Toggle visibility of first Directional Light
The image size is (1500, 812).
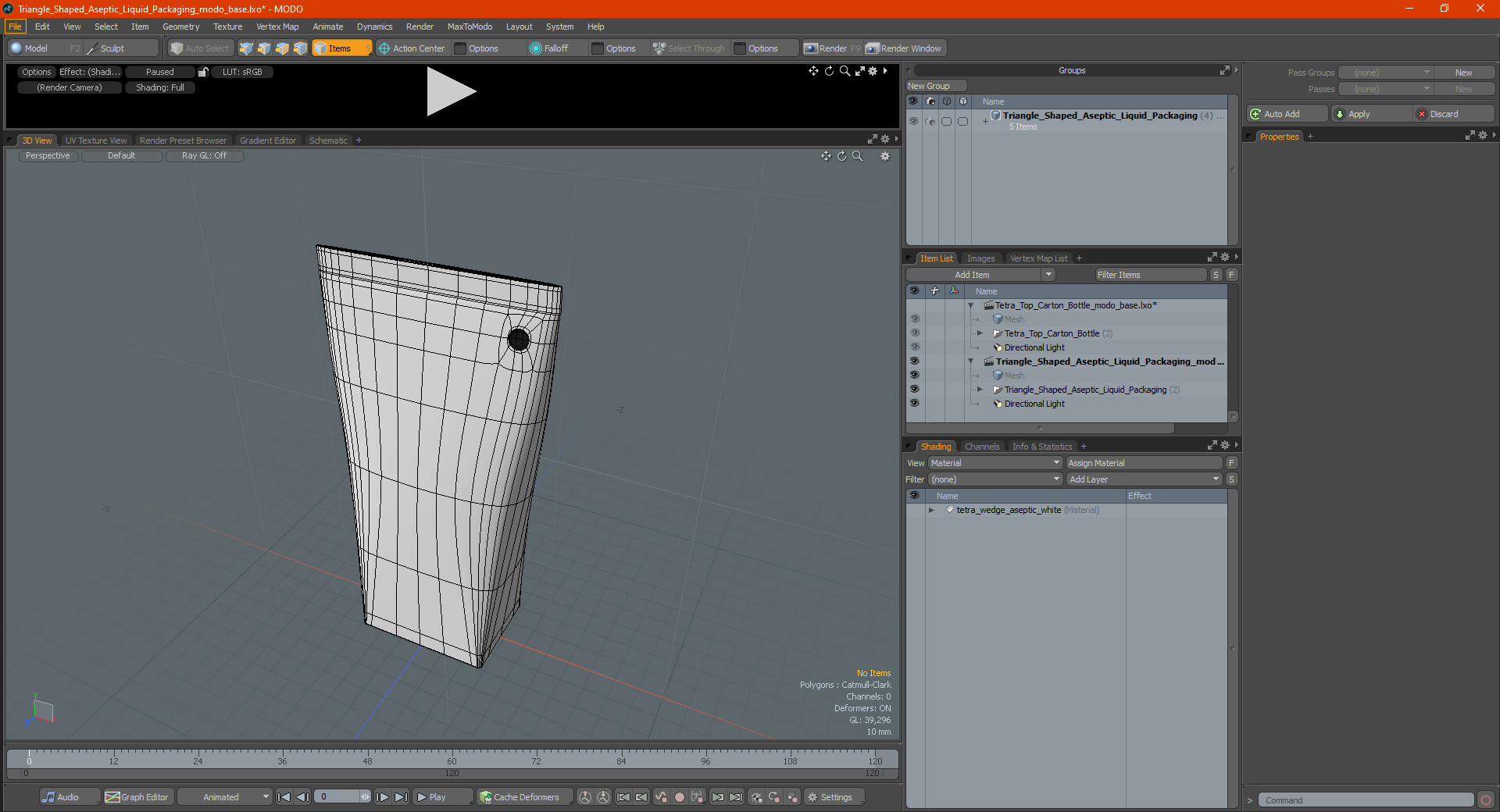tap(914, 347)
